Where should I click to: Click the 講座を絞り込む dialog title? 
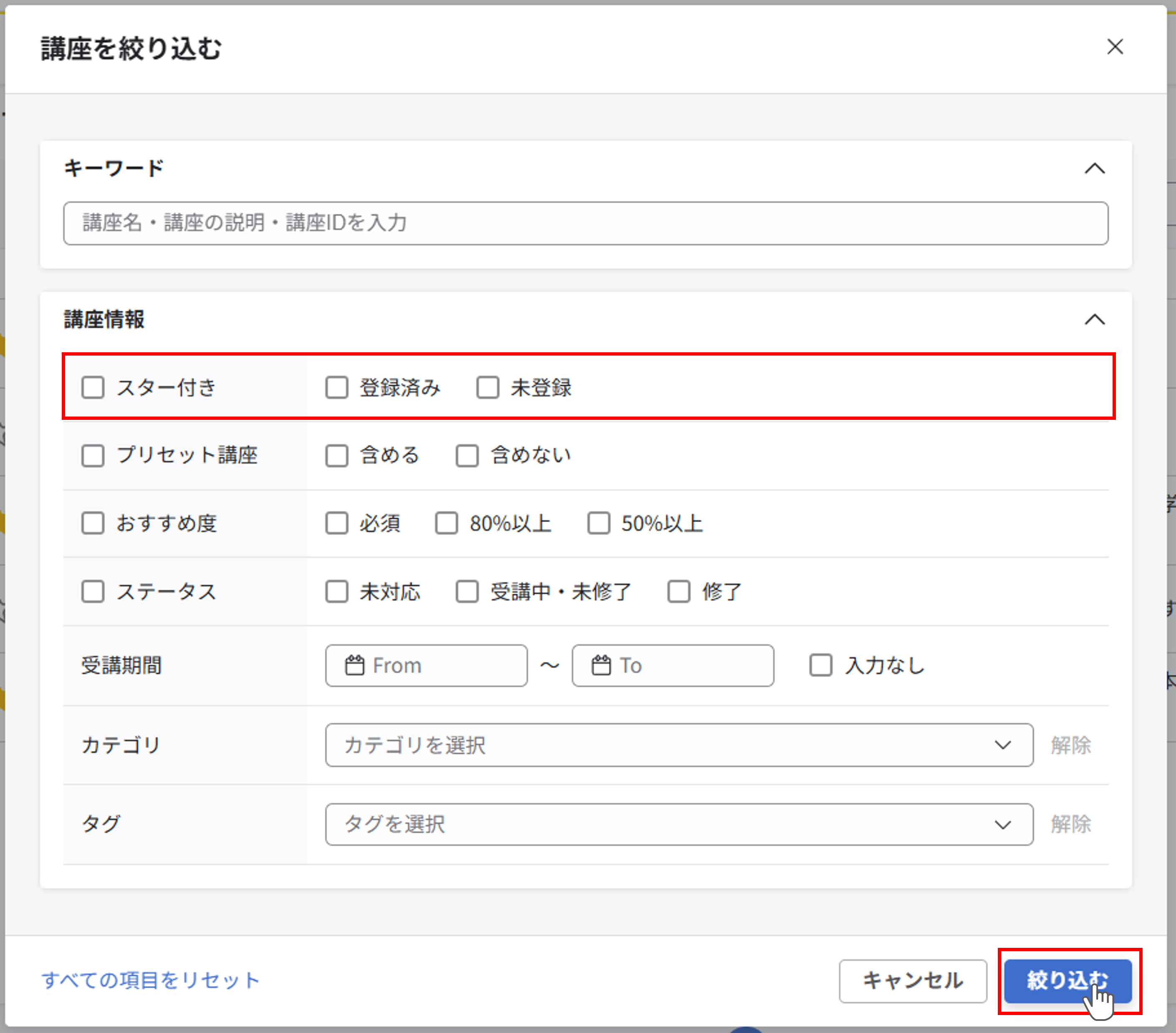[x=132, y=48]
